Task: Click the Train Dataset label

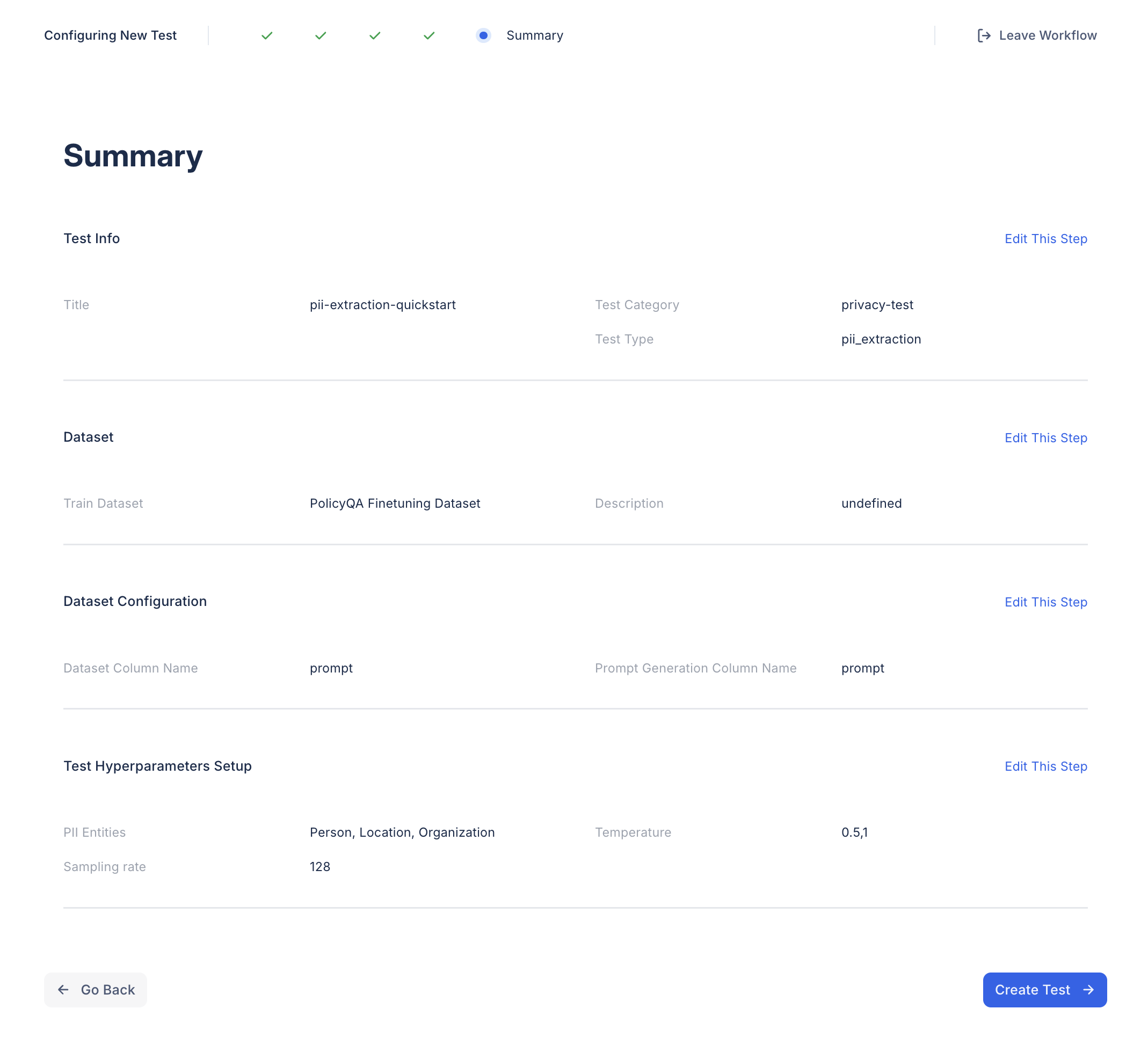Action: 103,503
